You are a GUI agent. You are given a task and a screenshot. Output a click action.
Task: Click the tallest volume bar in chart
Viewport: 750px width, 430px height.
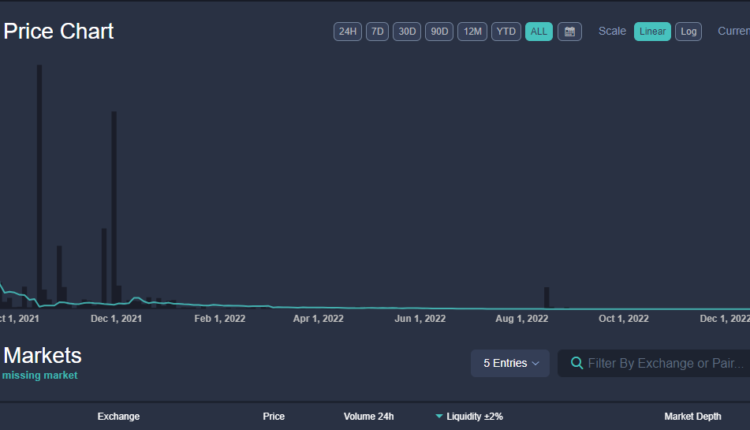(x=39, y=180)
